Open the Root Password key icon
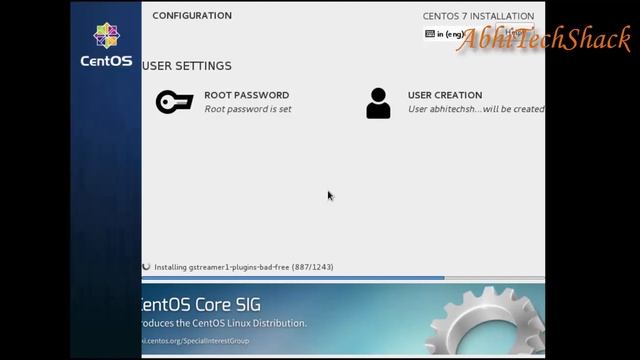Viewport: 640px width, 360px height. point(174,102)
